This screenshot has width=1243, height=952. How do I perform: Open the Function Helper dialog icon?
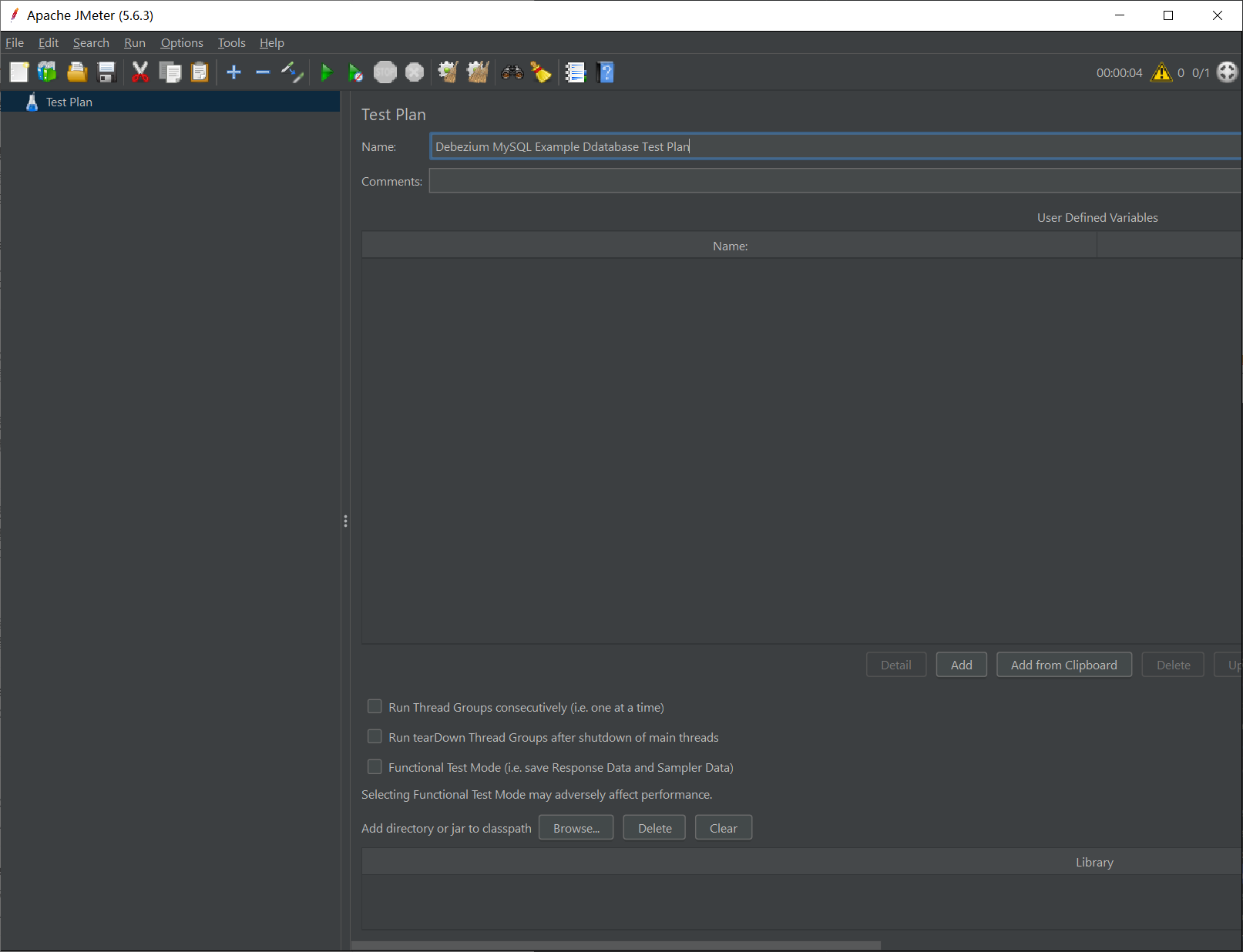coord(576,72)
